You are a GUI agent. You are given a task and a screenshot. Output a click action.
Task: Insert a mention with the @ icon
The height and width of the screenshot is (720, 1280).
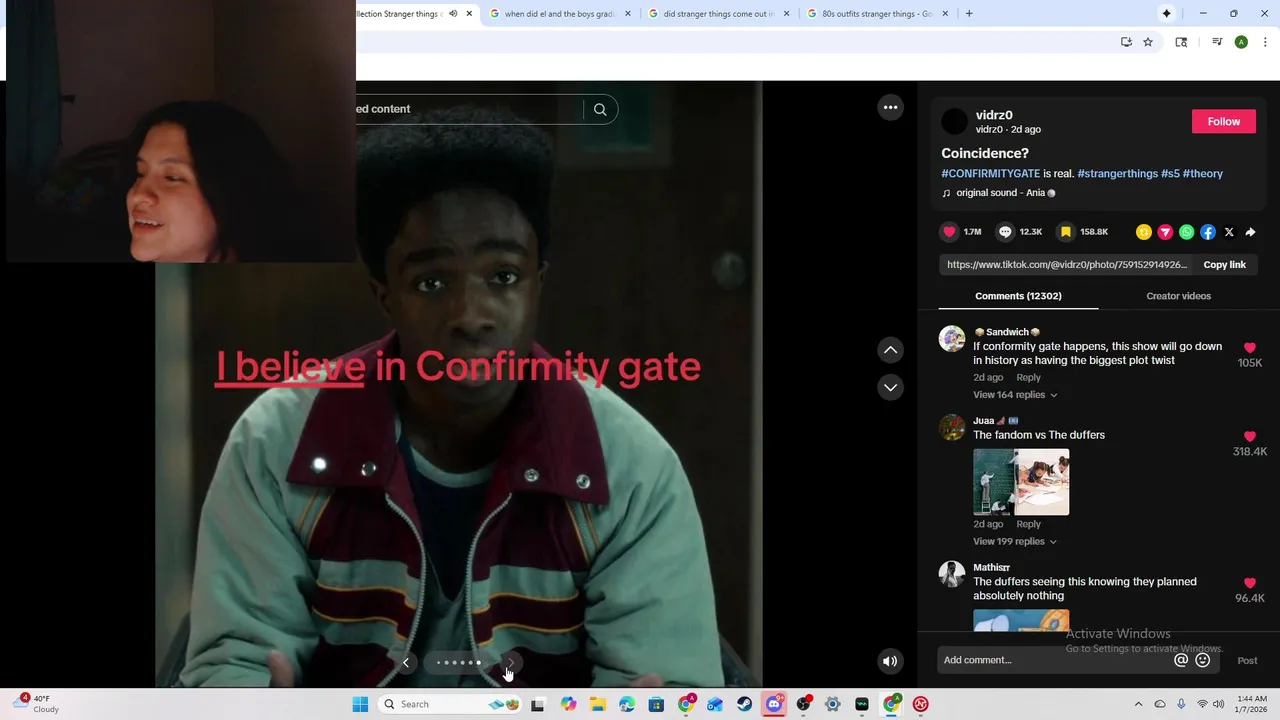pos(1181,660)
